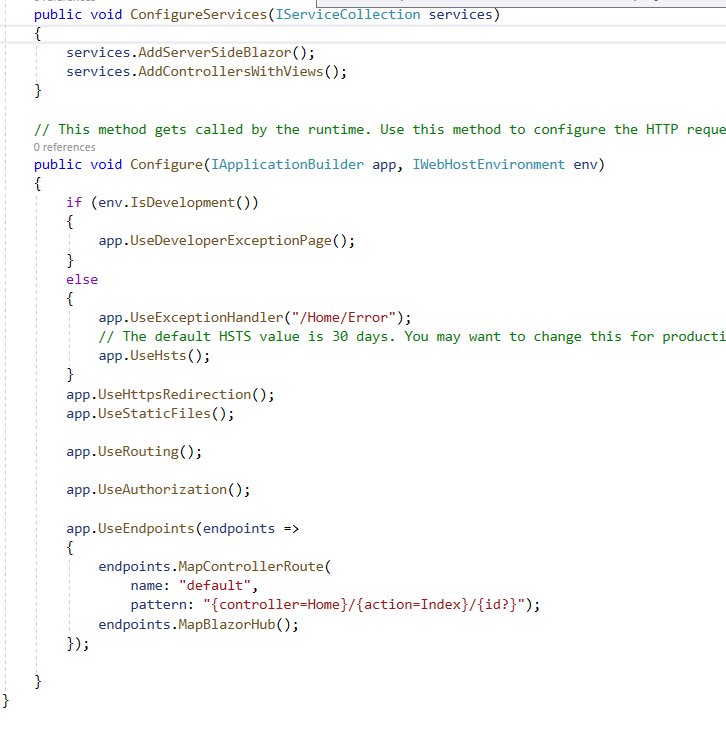Select the "default" route name string

click(215, 585)
